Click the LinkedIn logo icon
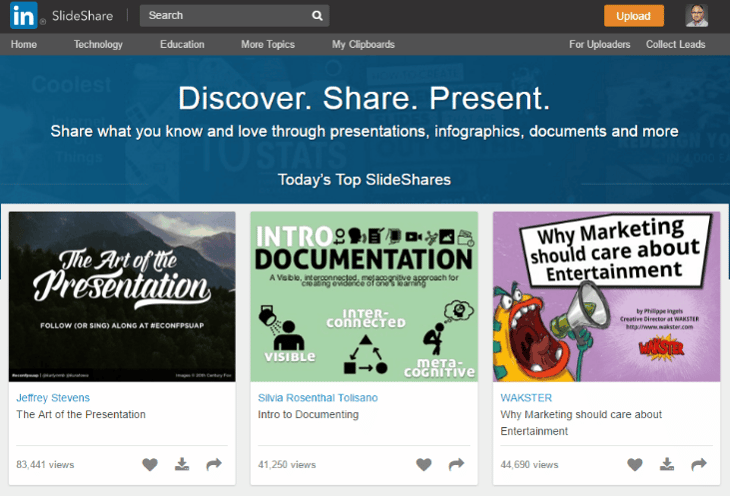730x496 pixels. [23, 15]
